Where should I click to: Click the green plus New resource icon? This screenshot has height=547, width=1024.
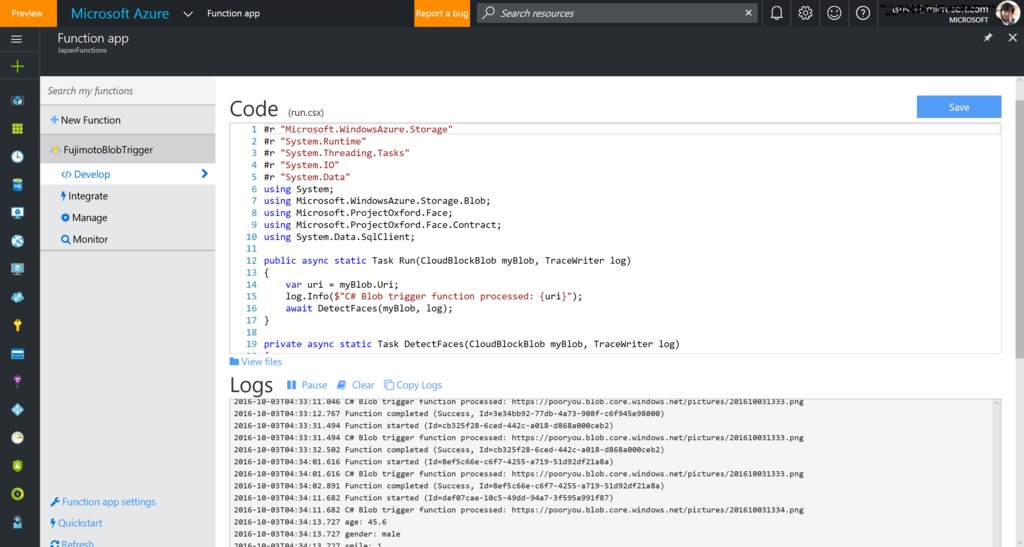18,66
